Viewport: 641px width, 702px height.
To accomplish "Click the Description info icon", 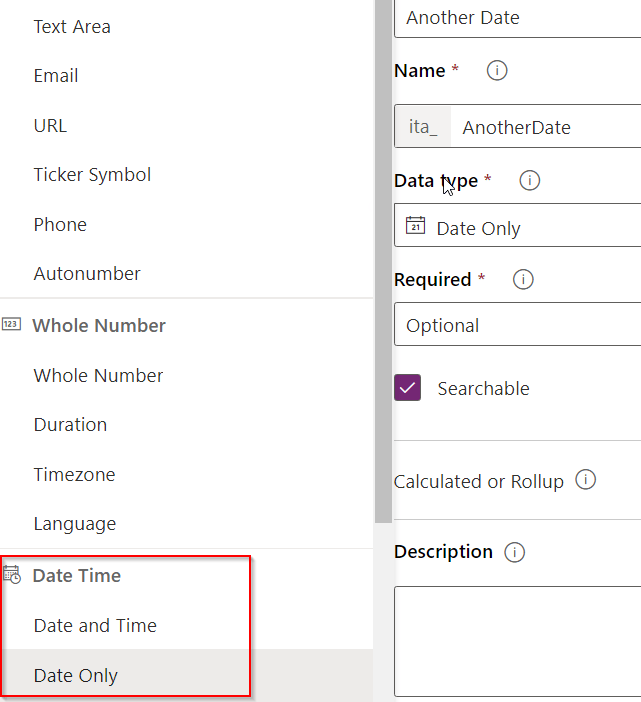I will (x=514, y=552).
